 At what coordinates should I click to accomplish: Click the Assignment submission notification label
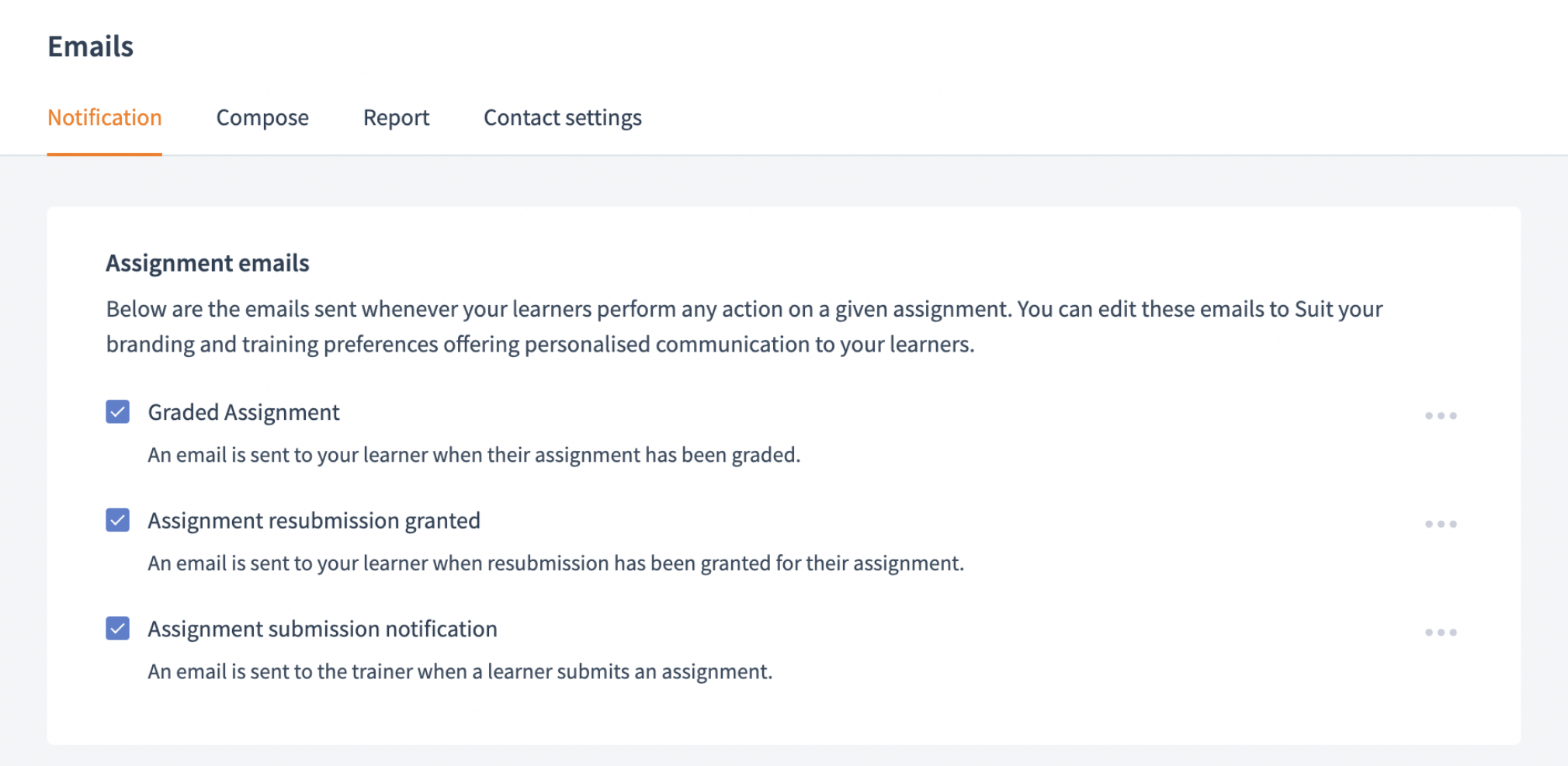[322, 629]
